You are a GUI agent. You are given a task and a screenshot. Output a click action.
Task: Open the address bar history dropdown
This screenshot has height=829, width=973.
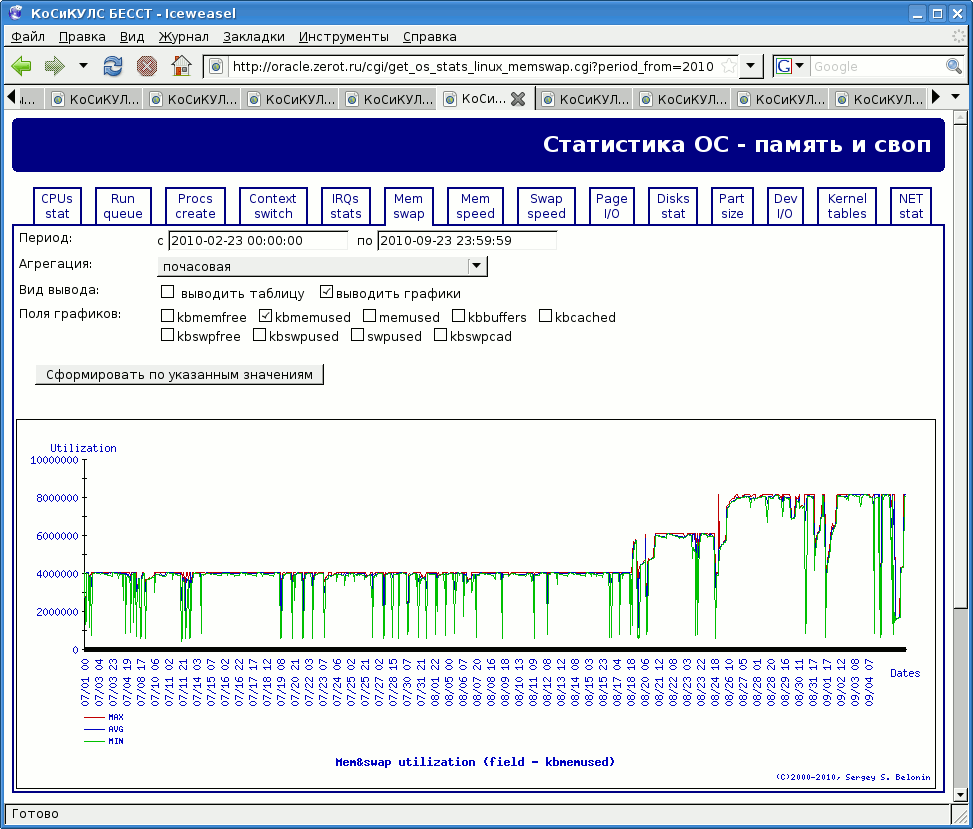click(753, 66)
